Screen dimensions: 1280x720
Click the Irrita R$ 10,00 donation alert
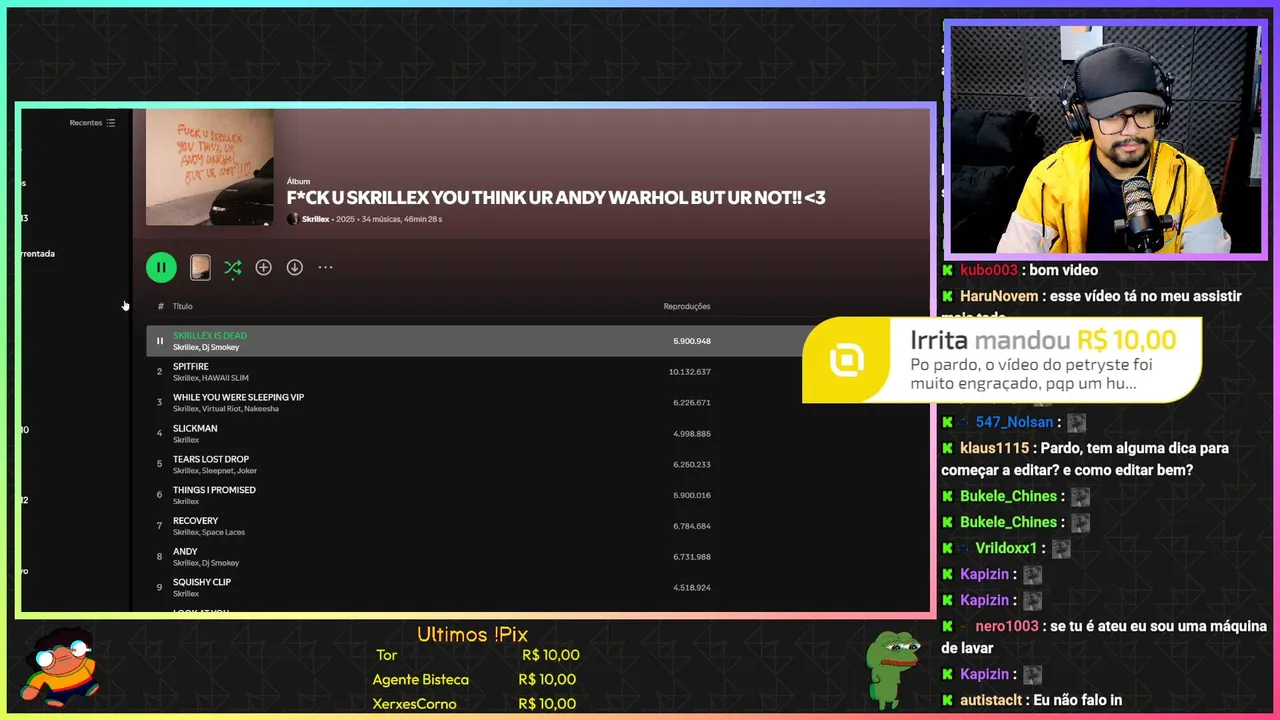(x=1002, y=360)
